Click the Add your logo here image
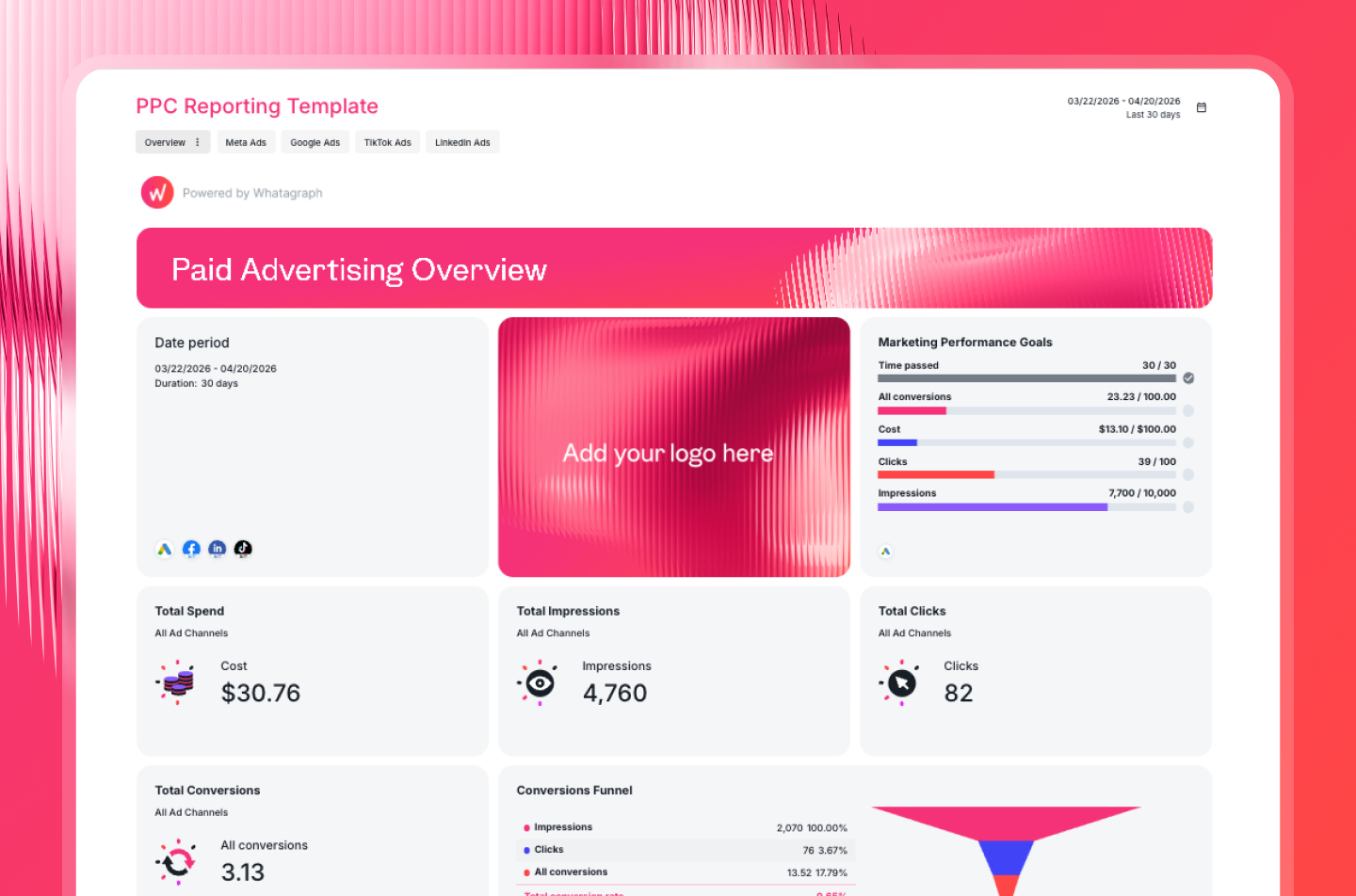The image size is (1356, 896). 674,447
